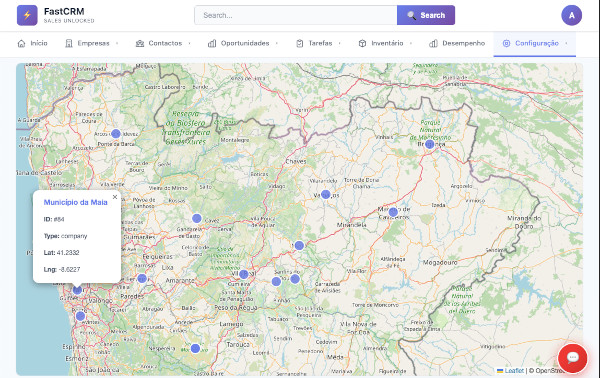The height and width of the screenshot is (378, 600).
Task: Open the Tarefas menu
Action: (318, 43)
